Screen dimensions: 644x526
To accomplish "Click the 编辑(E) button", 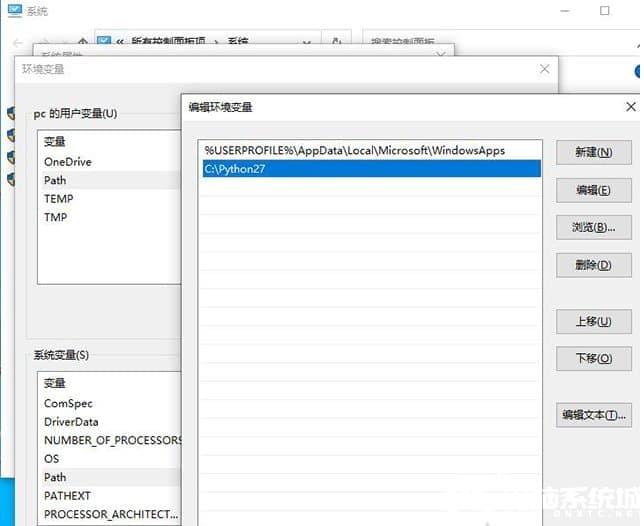I will pyautogui.click(x=593, y=190).
